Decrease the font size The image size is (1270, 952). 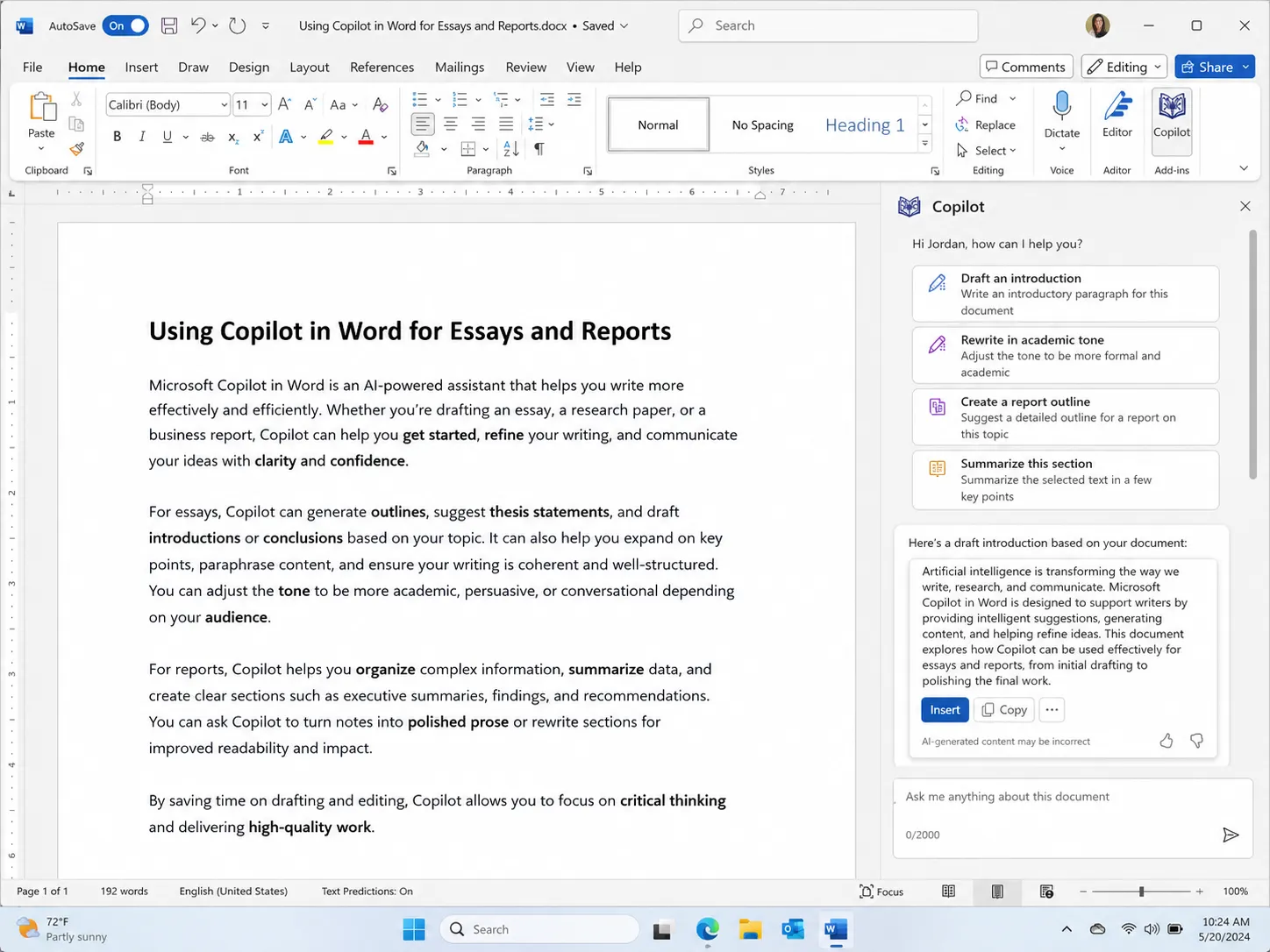(x=310, y=104)
